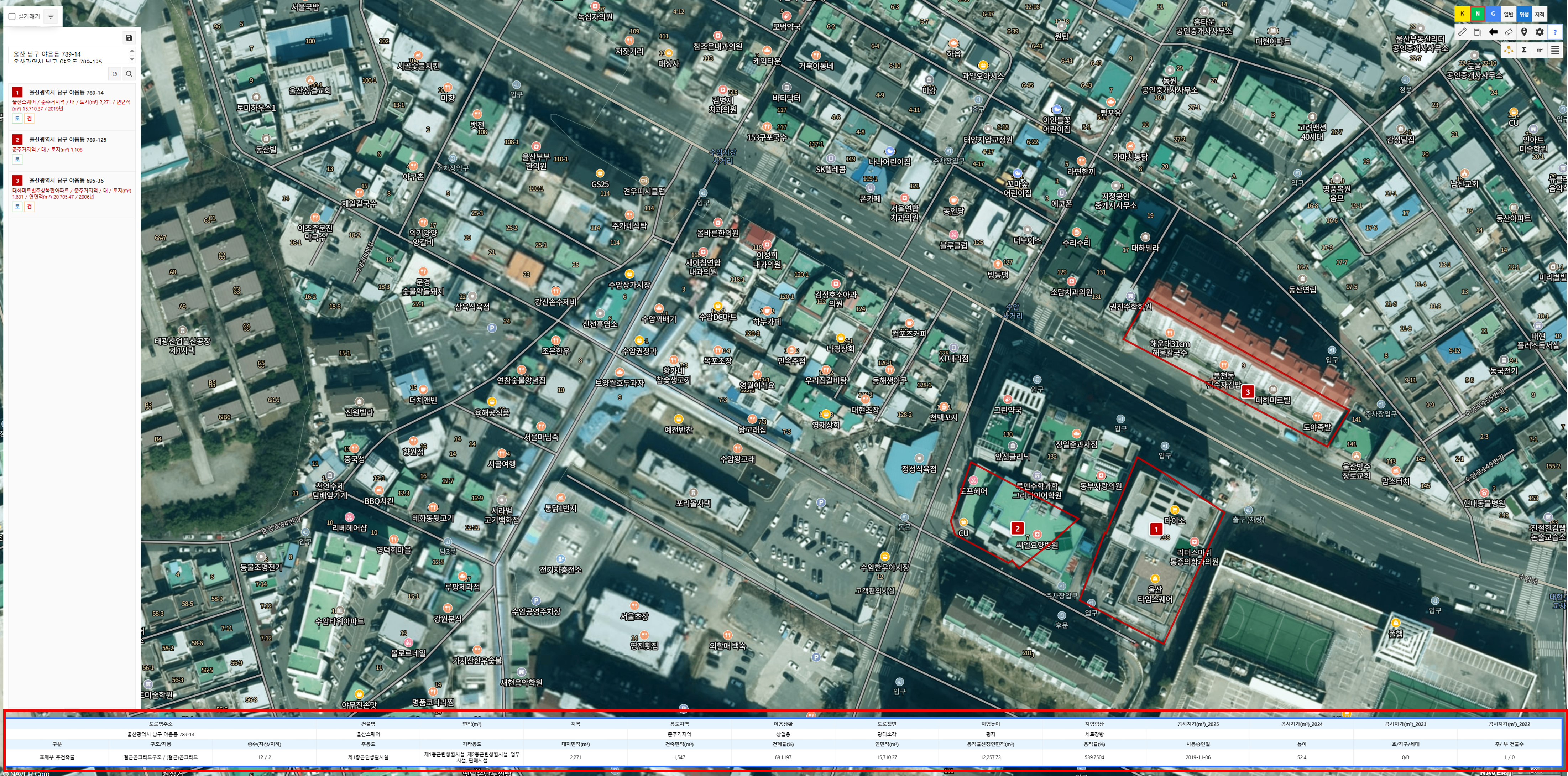Toggle the m² unit button
Viewport: 1568px width, 776px height.
tap(1540, 50)
